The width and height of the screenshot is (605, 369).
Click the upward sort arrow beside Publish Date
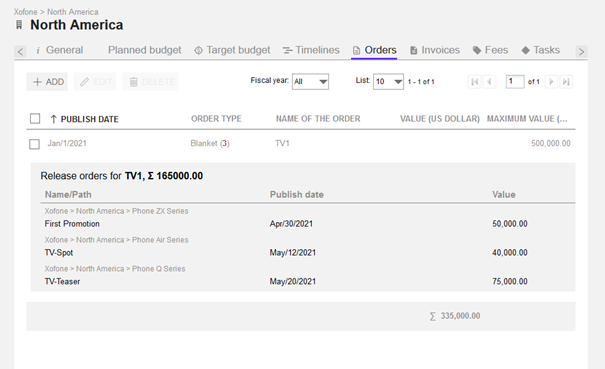coord(54,119)
